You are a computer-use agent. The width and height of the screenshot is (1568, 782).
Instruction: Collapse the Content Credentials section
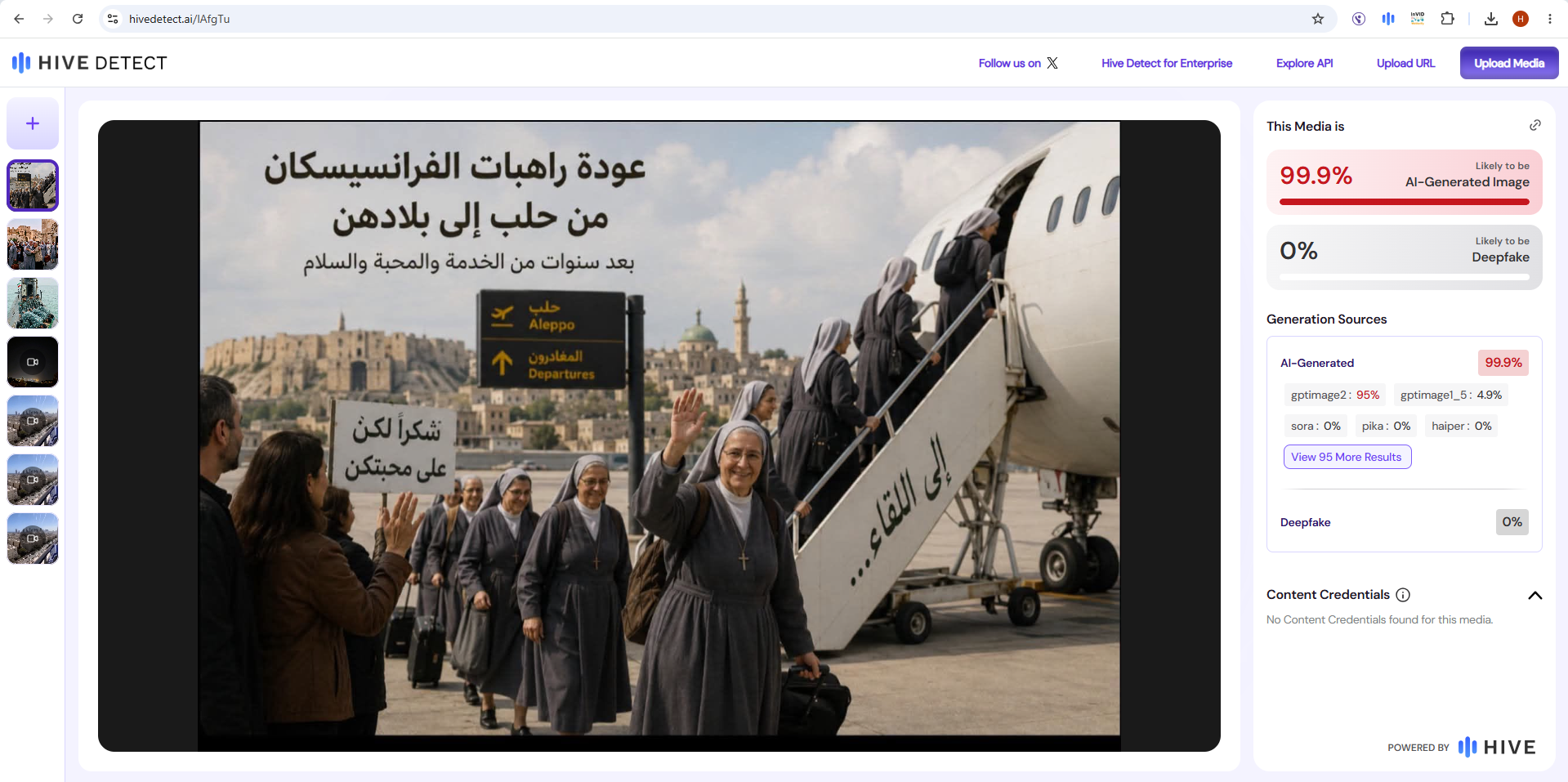[1535, 595]
